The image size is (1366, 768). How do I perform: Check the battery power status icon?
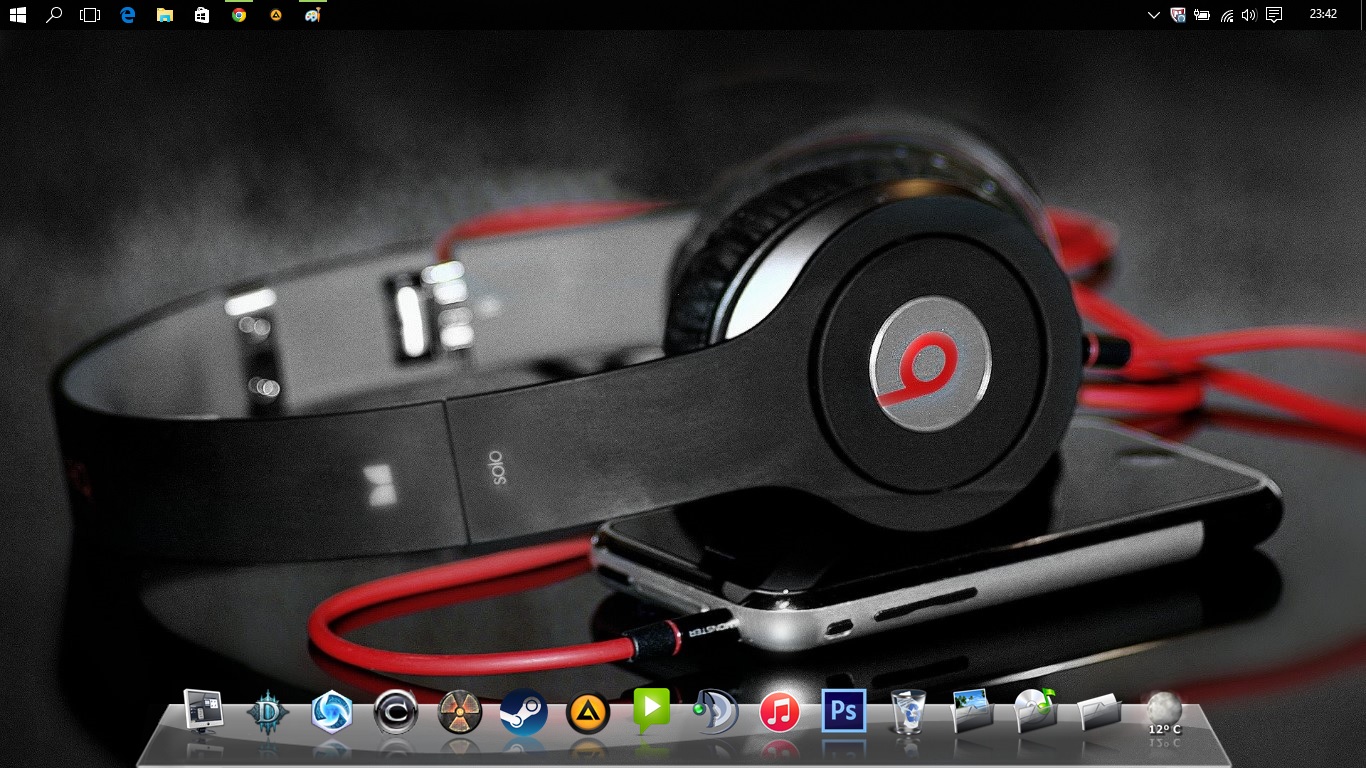coord(1202,15)
